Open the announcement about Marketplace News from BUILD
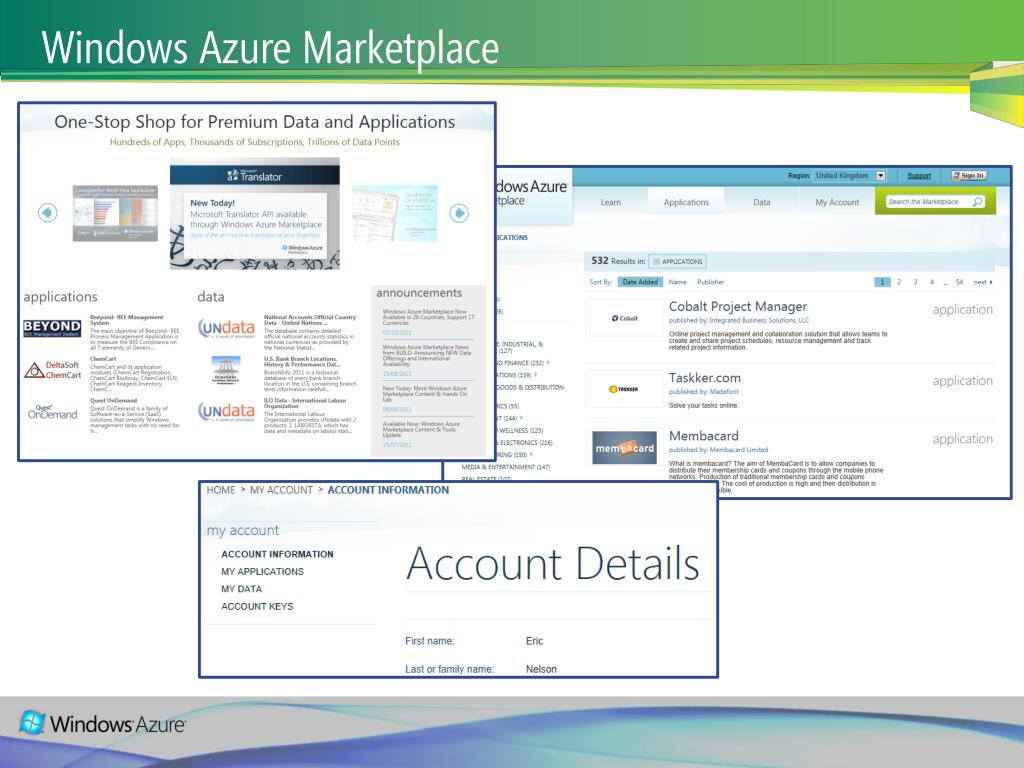The image size is (1024, 768). pos(427,356)
